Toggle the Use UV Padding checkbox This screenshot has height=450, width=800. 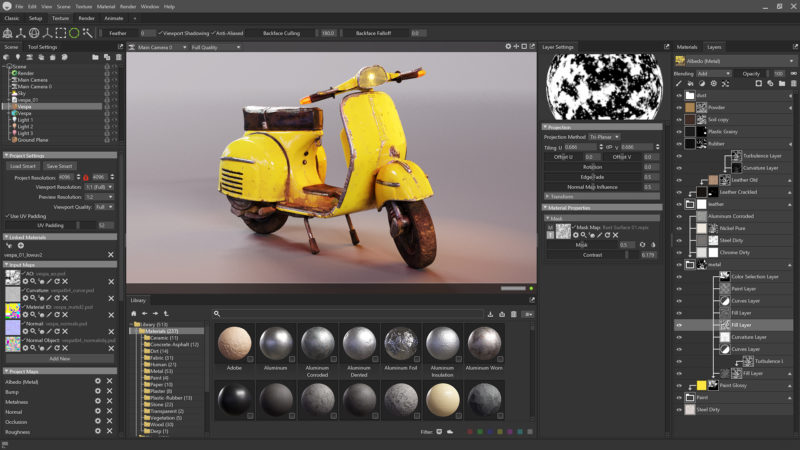point(8,215)
